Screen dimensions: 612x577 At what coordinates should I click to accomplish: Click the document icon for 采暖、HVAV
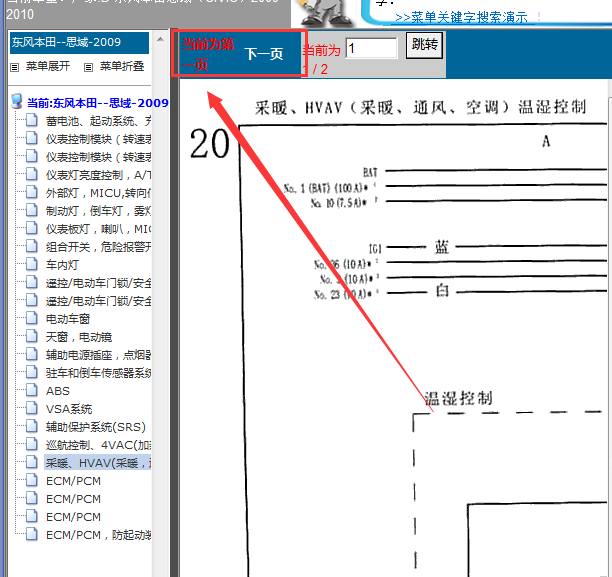click(x=32, y=461)
